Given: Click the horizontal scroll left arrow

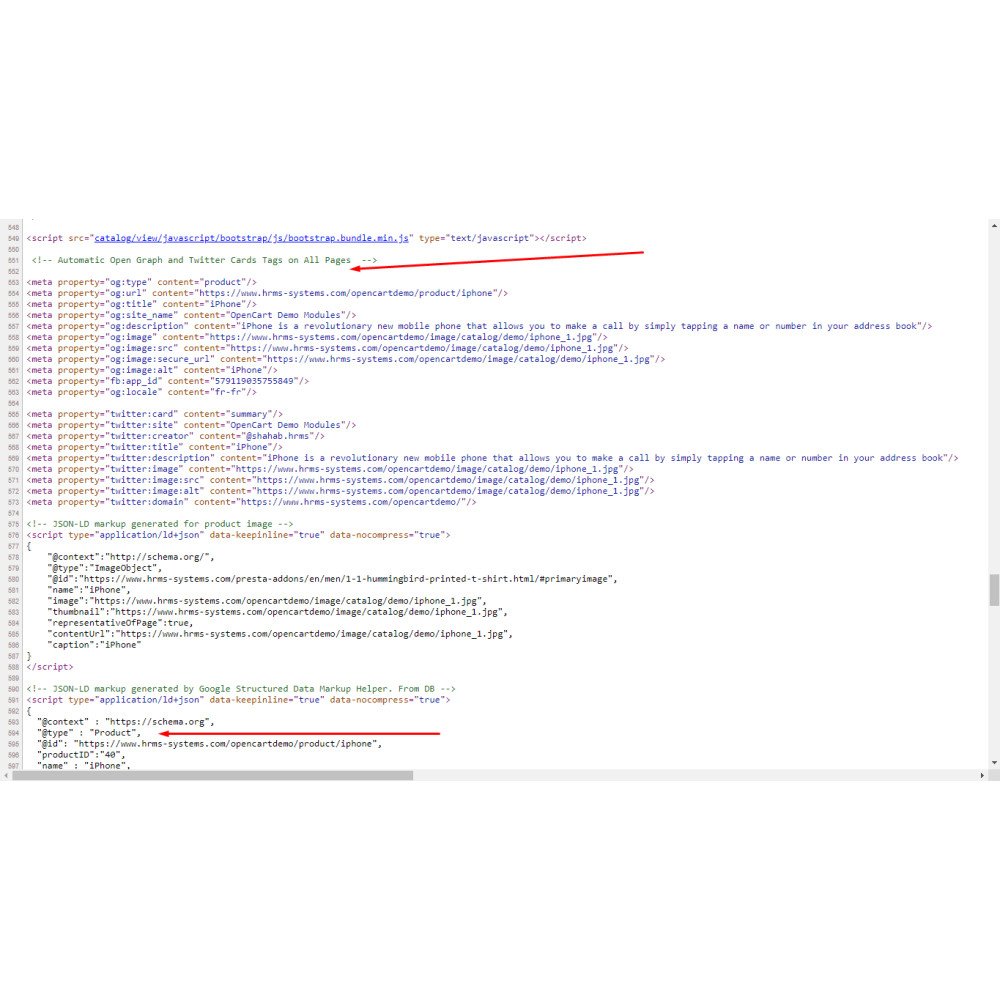Looking at the screenshot, I should pyautogui.click(x=6, y=776).
